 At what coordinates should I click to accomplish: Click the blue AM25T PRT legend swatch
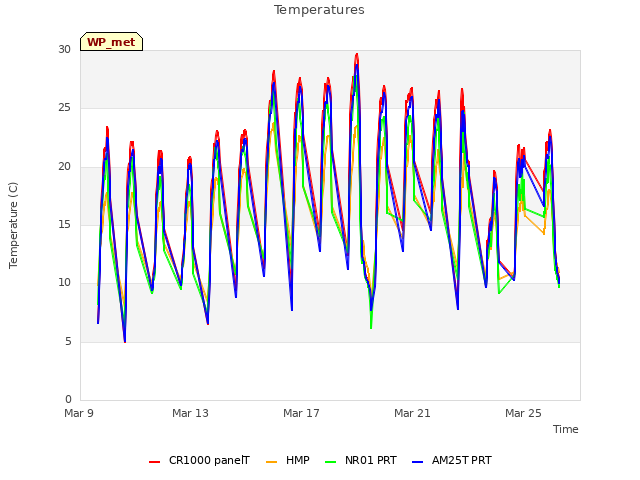(418, 462)
